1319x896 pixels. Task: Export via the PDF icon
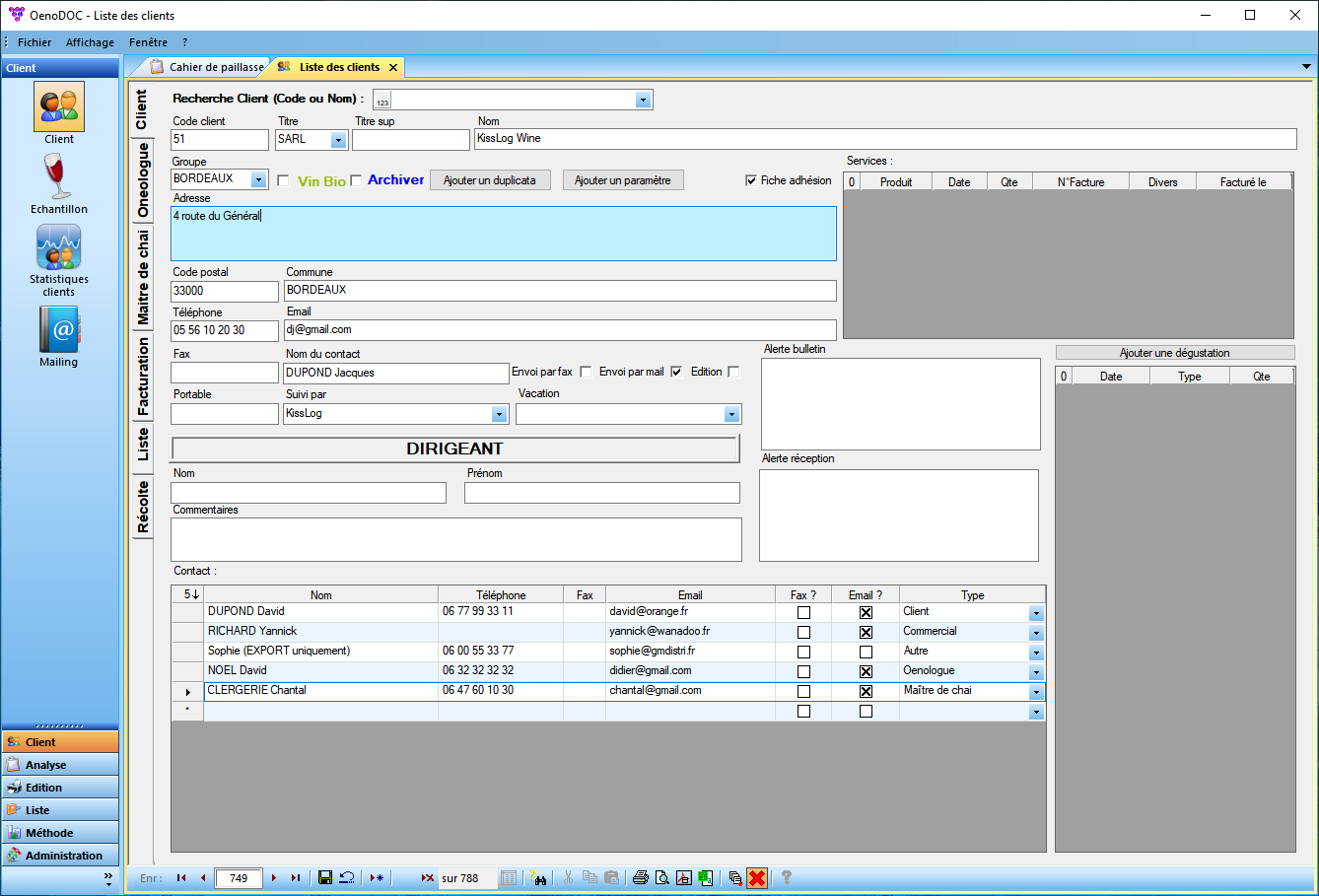click(684, 877)
